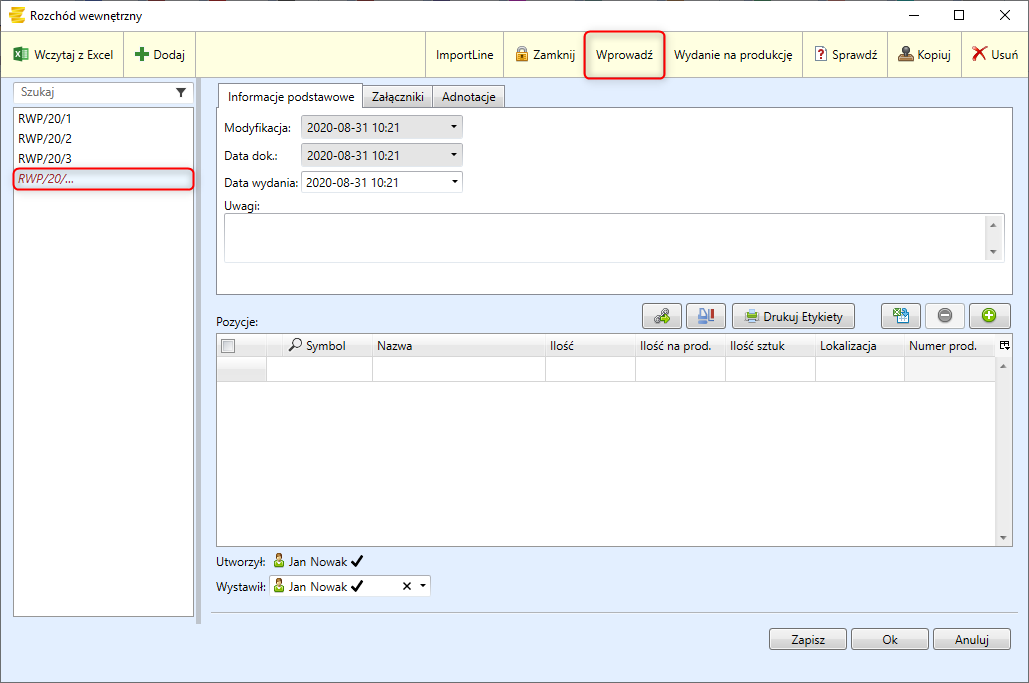
Task: Click Wprowadź in the top toolbar
Action: (624, 55)
